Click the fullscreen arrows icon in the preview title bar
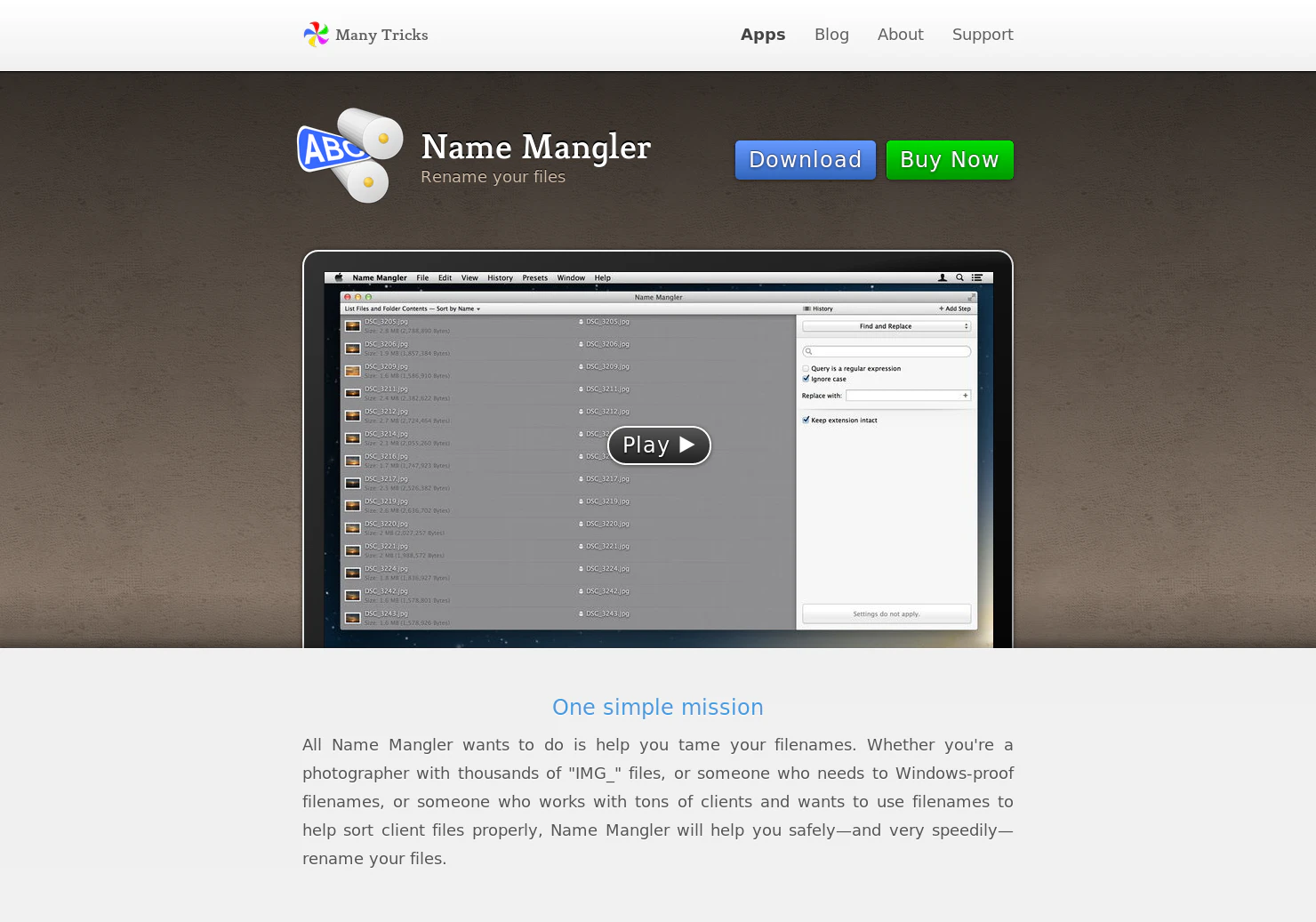The image size is (1316, 922). (x=971, y=297)
